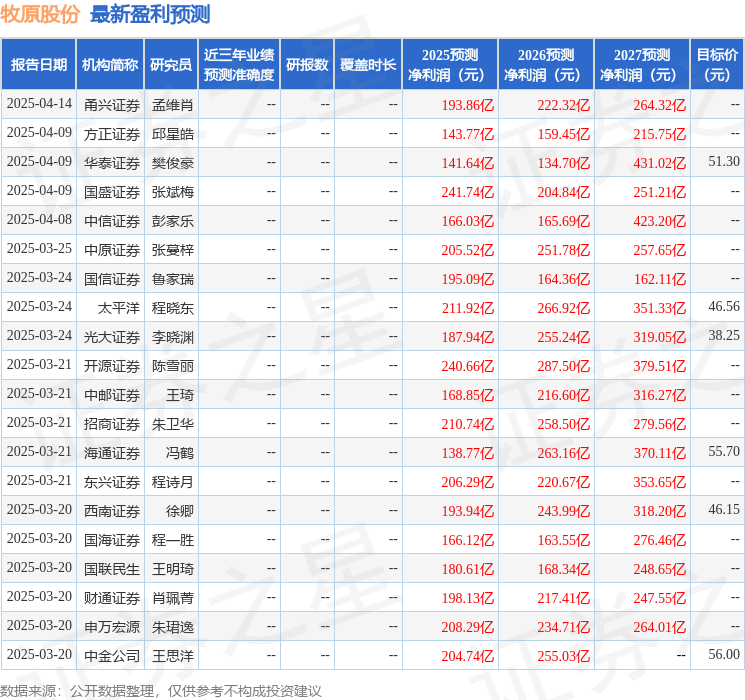This screenshot has width=745, height=700.
Task: Click the 2027预测净利润 column header
Action: pyautogui.click(x=642, y=64)
